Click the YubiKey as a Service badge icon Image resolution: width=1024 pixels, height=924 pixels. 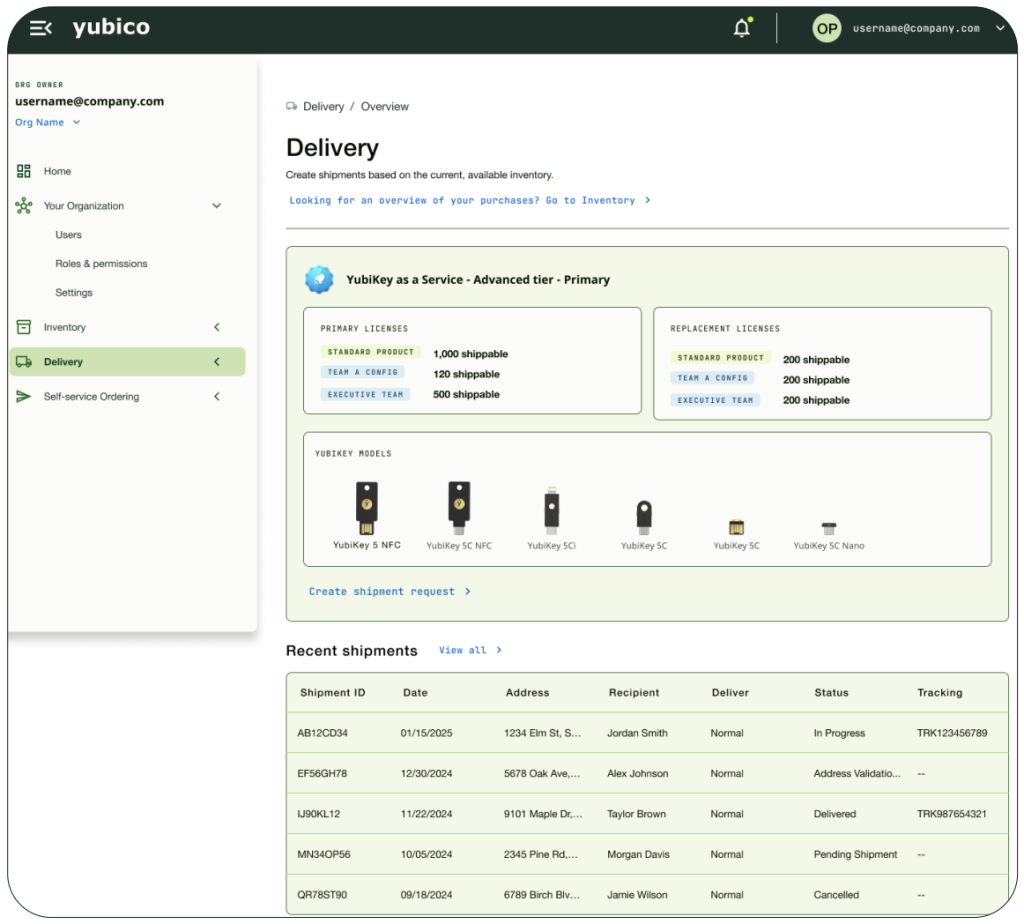coord(319,280)
